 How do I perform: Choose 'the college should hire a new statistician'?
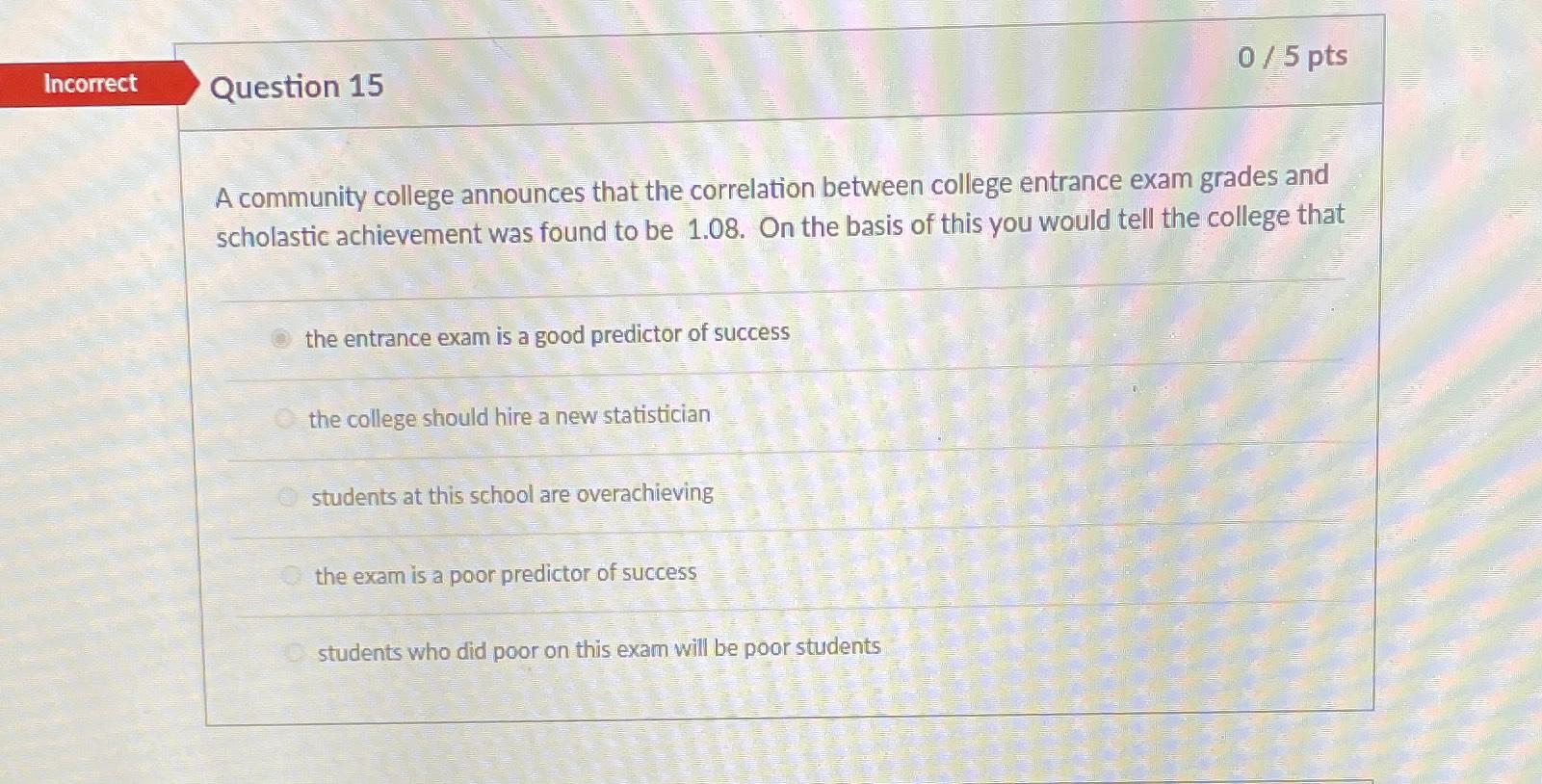coord(285,416)
